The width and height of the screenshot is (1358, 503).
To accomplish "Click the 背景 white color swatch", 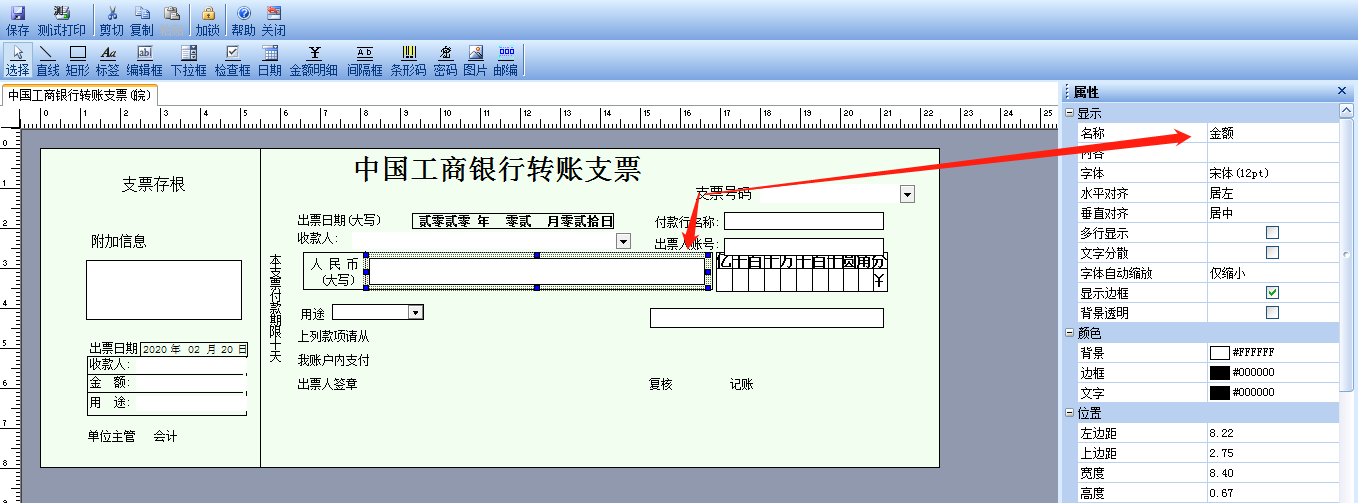I will pyautogui.click(x=1219, y=353).
